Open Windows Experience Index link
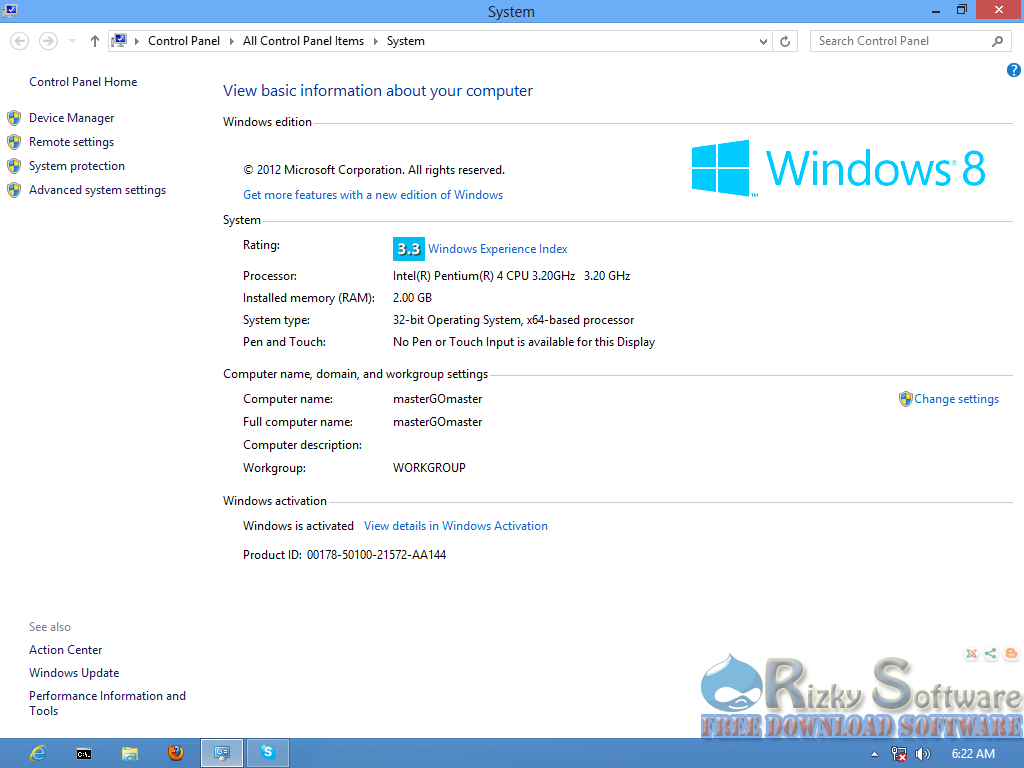 click(x=498, y=249)
